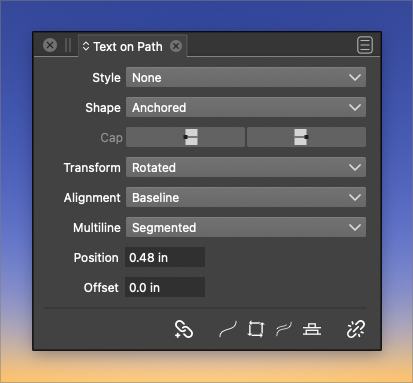Screen dimensions: 413x383
Task: Toggle the left Cap style button
Action: 185,137
